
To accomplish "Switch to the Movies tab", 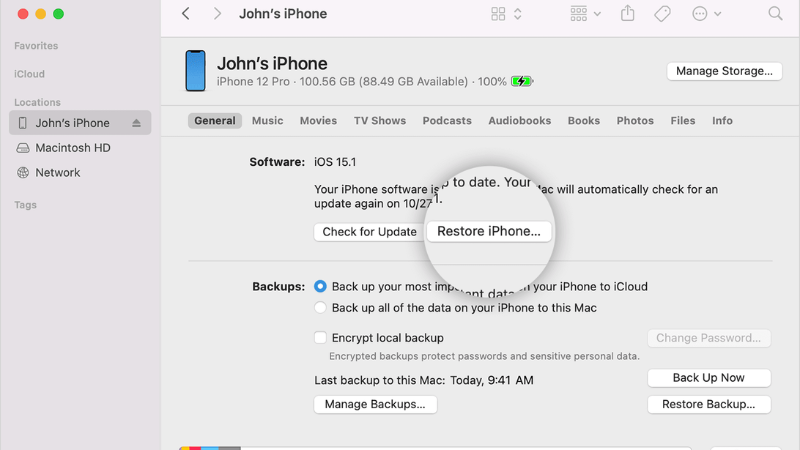I will click(x=318, y=121).
